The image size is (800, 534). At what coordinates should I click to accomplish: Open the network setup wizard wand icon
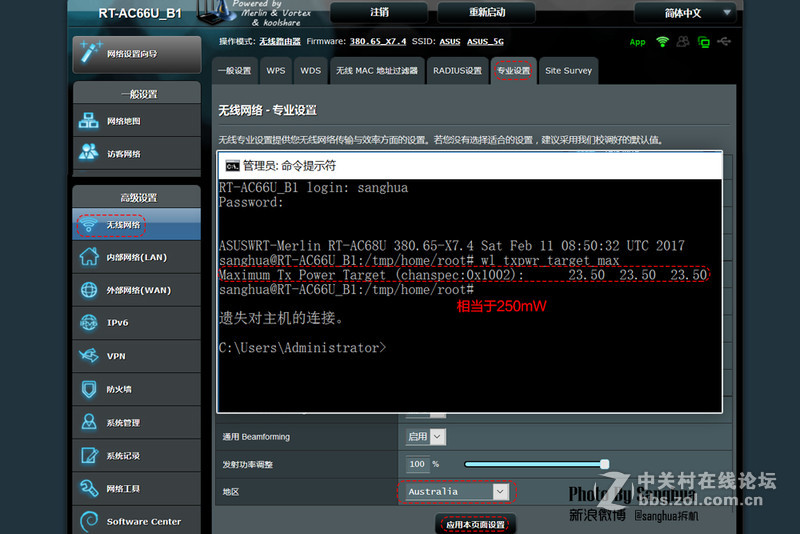(x=90, y=52)
